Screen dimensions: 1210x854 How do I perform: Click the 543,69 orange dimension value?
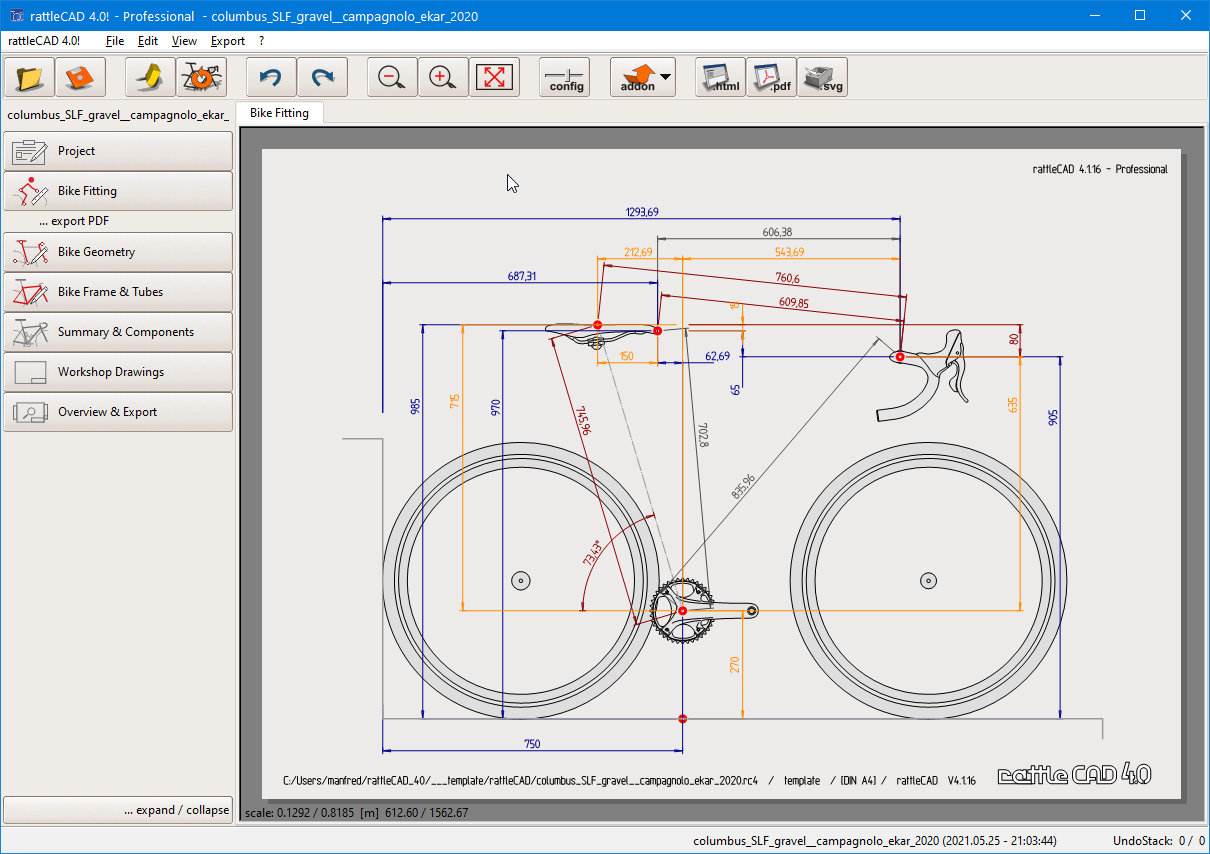[x=789, y=252]
